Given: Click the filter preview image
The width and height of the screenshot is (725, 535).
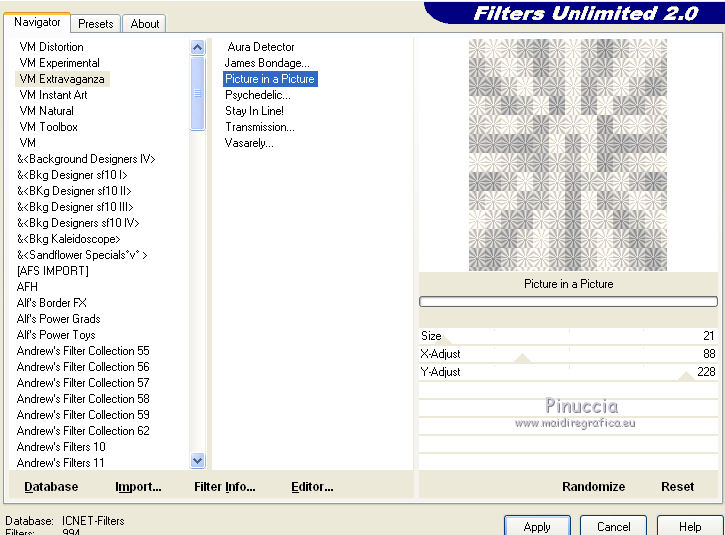Looking at the screenshot, I should [568, 155].
